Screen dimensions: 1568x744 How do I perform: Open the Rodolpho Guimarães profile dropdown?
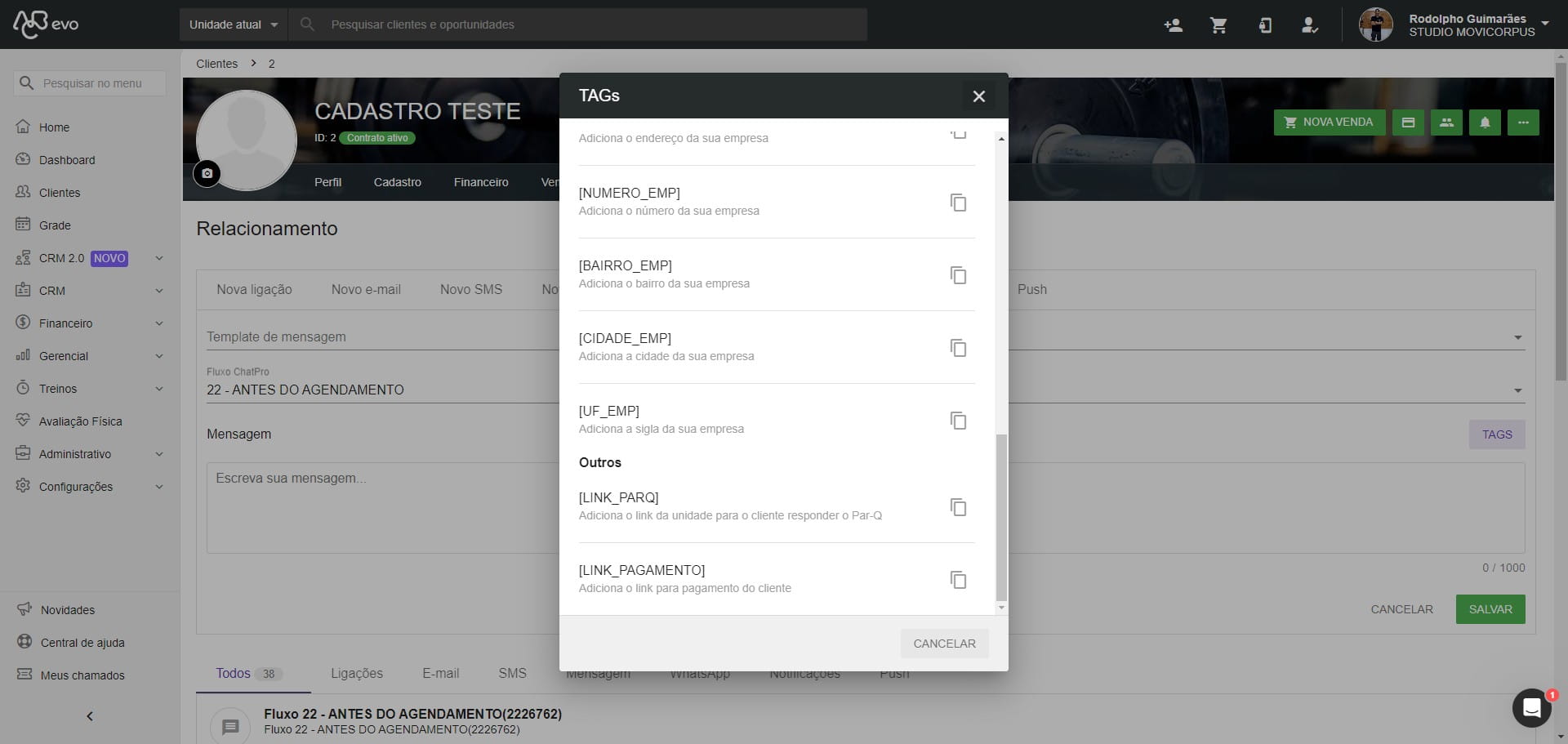point(1544,24)
